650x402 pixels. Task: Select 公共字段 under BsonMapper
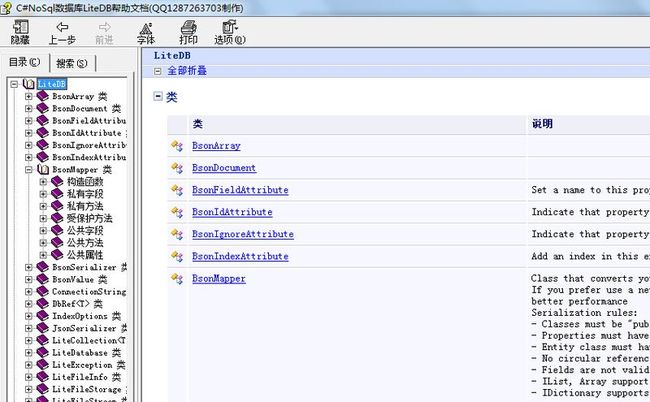85,230
